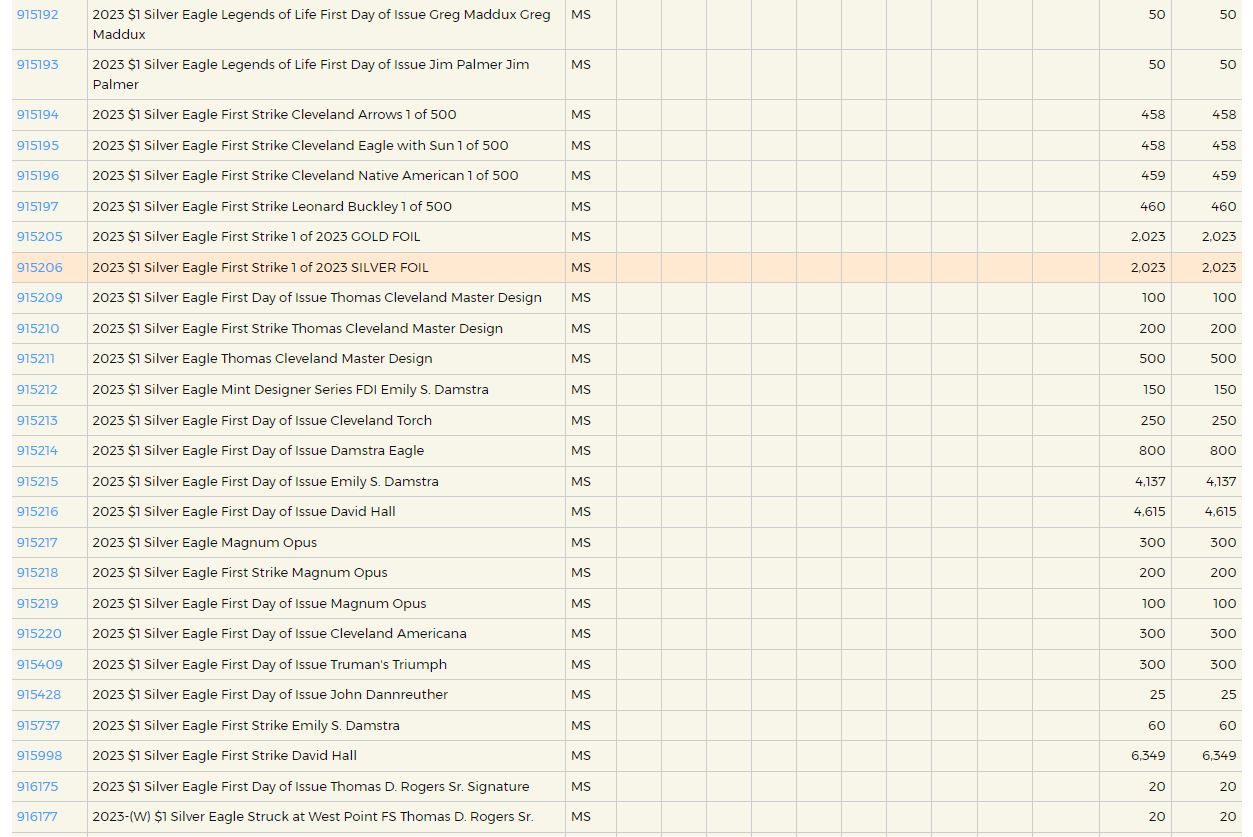Open coin number 915196 link
Image resolution: width=1253 pixels, height=837 pixels.
[37, 176]
